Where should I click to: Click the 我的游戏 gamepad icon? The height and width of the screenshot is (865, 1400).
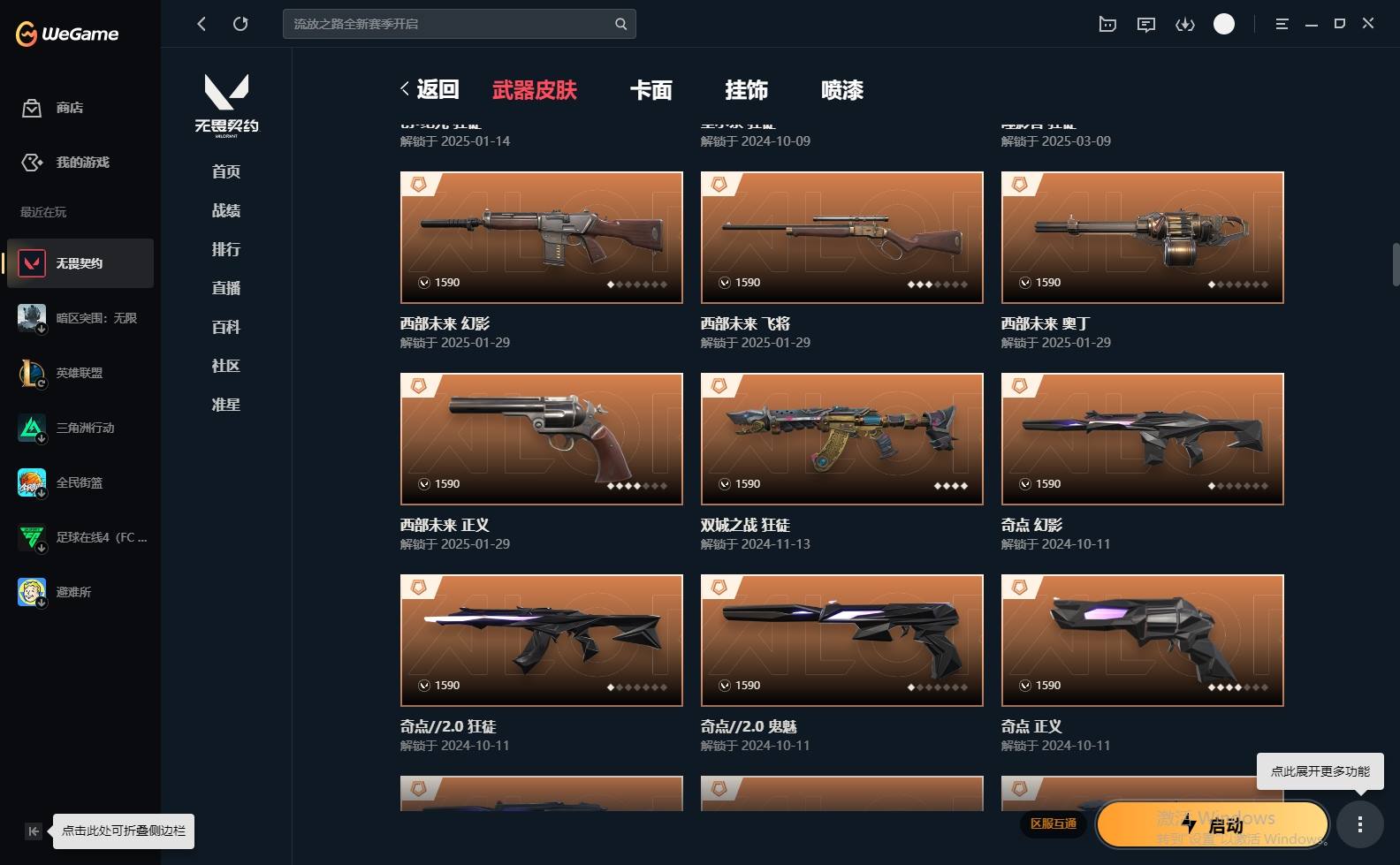pos(32,163)
